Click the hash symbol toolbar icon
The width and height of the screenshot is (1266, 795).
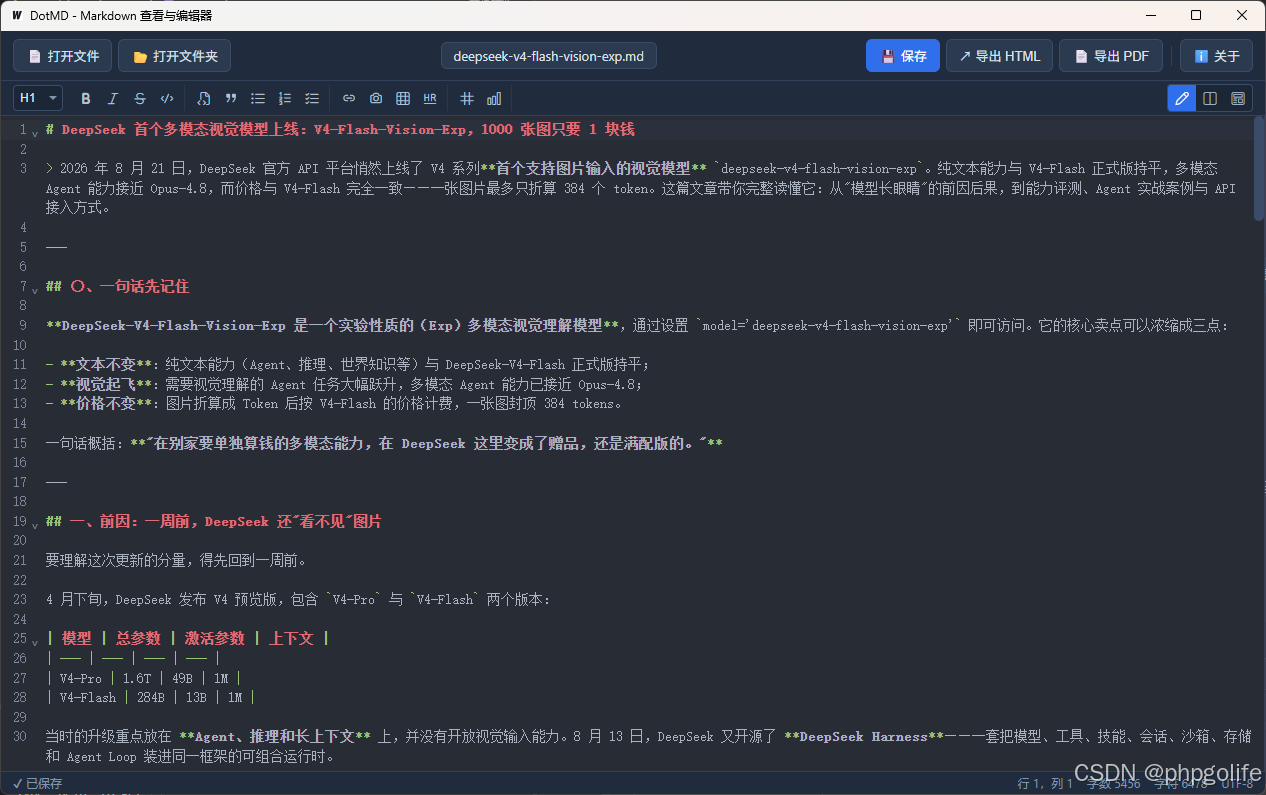pos(467,98)
